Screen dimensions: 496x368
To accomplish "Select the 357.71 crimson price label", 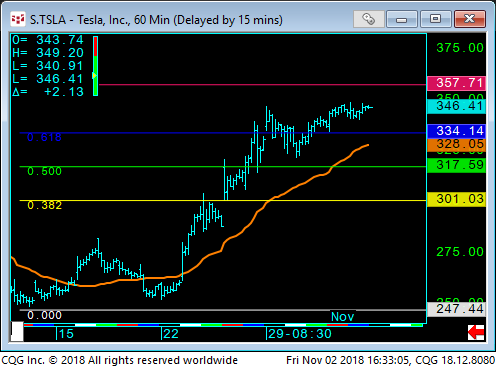I will pos(456,83).
